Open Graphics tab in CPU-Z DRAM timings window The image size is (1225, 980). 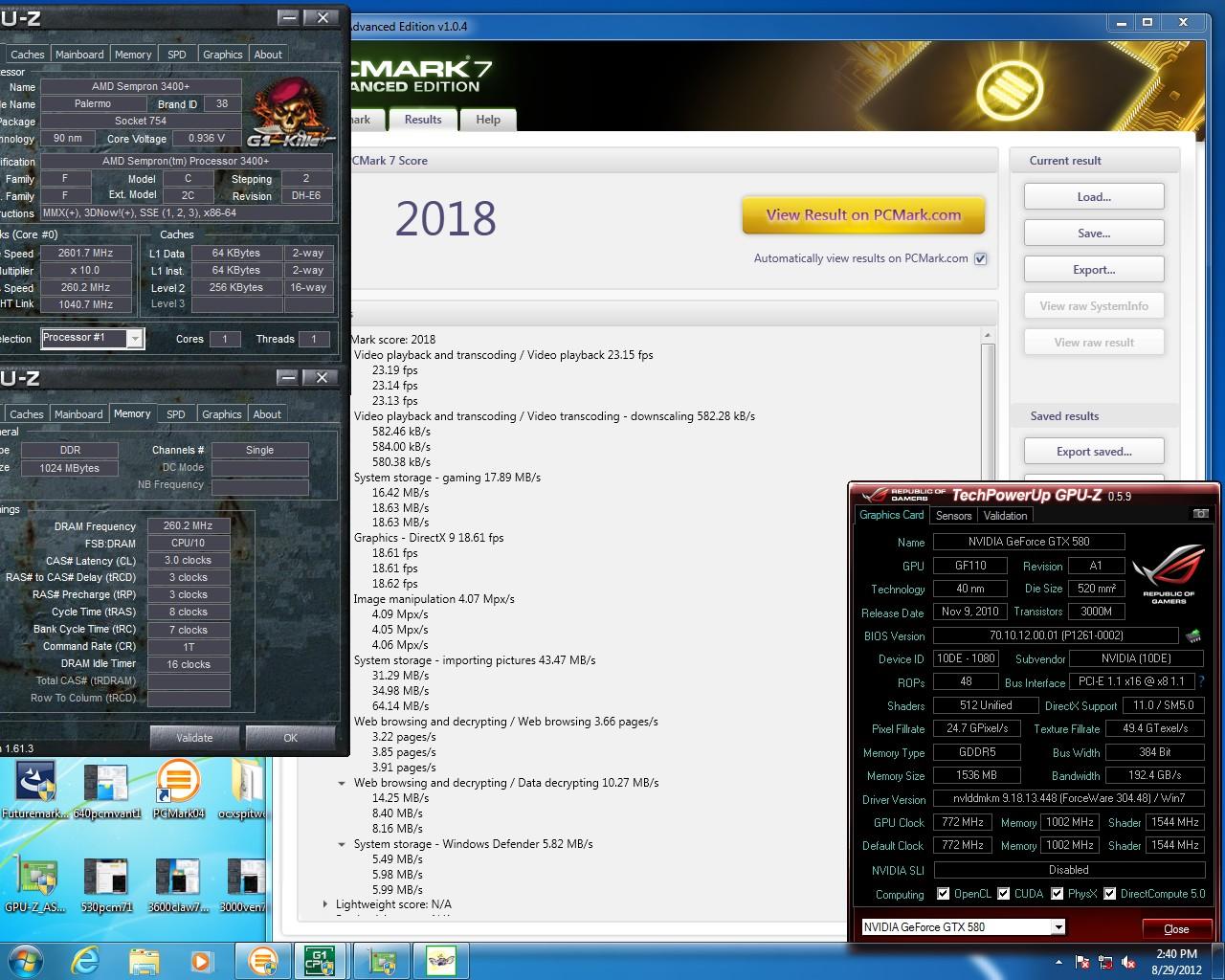222,414
